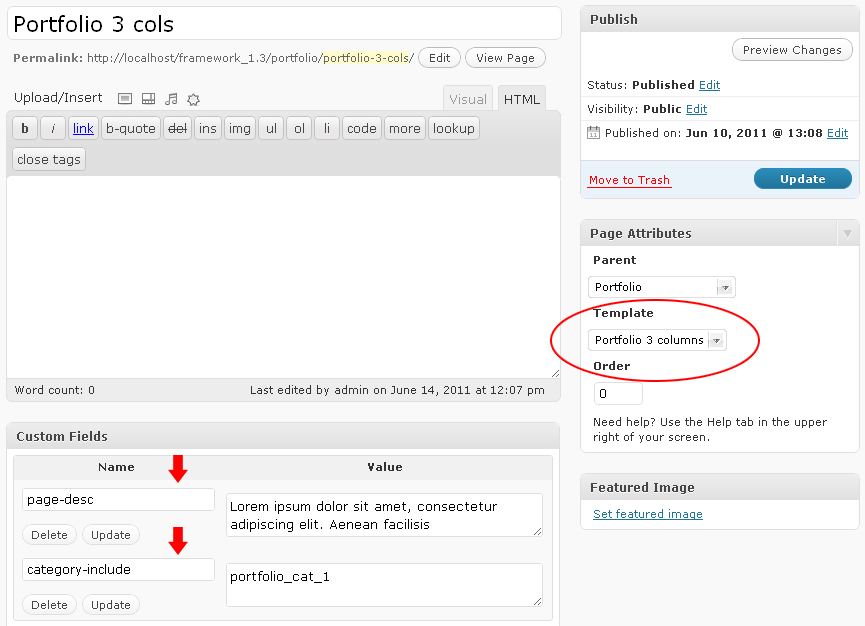Click the Preview Changes button
Image resolution: width=865 pixels, height=626 pixels.
point(792,50)
